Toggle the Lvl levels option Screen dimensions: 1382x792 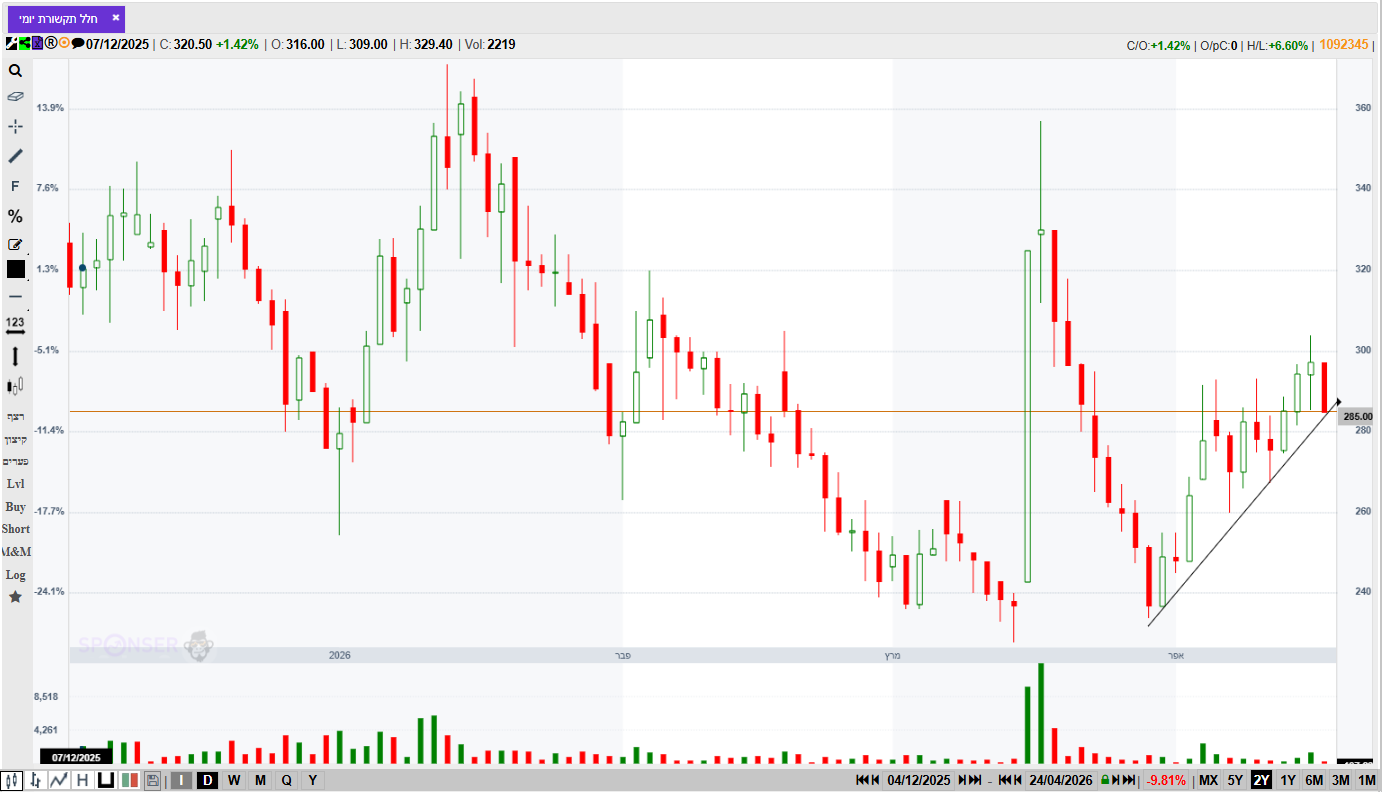(x=15, y=484)
